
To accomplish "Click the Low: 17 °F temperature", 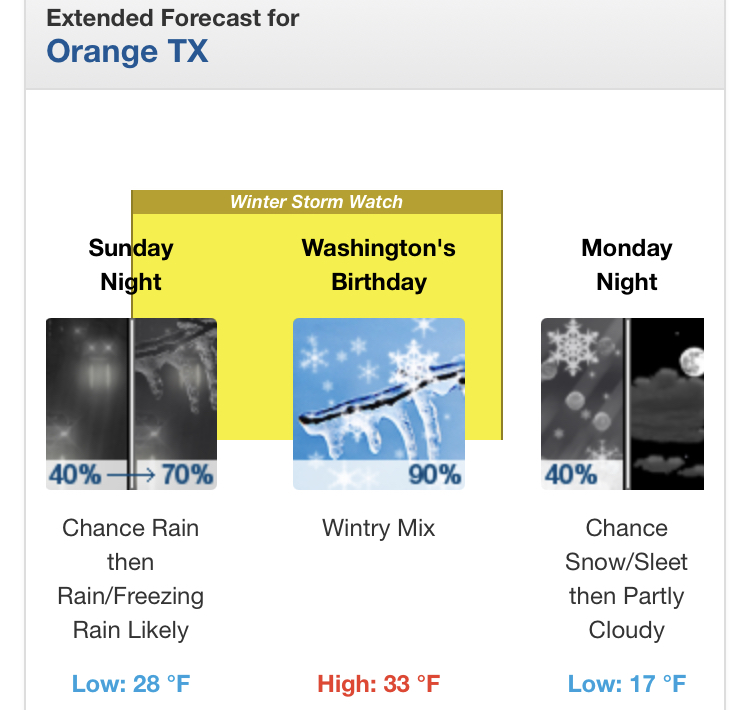I will [x=627, y=684].
